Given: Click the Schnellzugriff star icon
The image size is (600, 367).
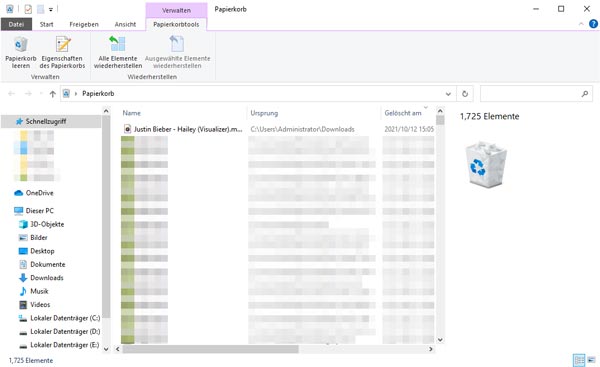Looking at the screenshot, I should [x=19, y=121].
